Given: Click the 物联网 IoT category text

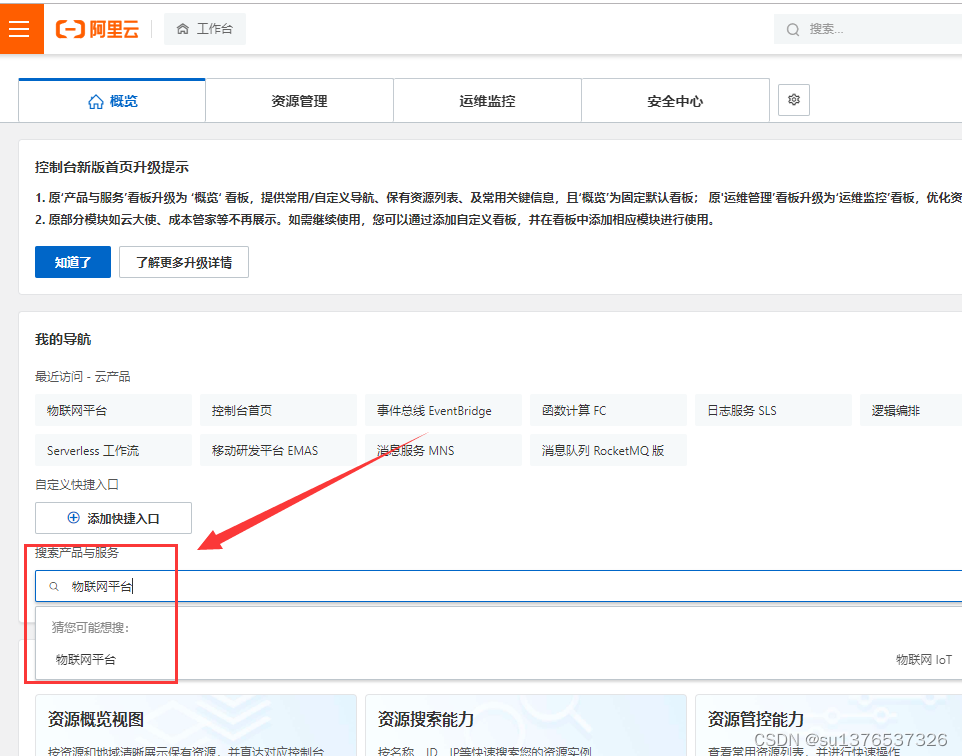Looking at the screenshot, I should pos(924,660).
